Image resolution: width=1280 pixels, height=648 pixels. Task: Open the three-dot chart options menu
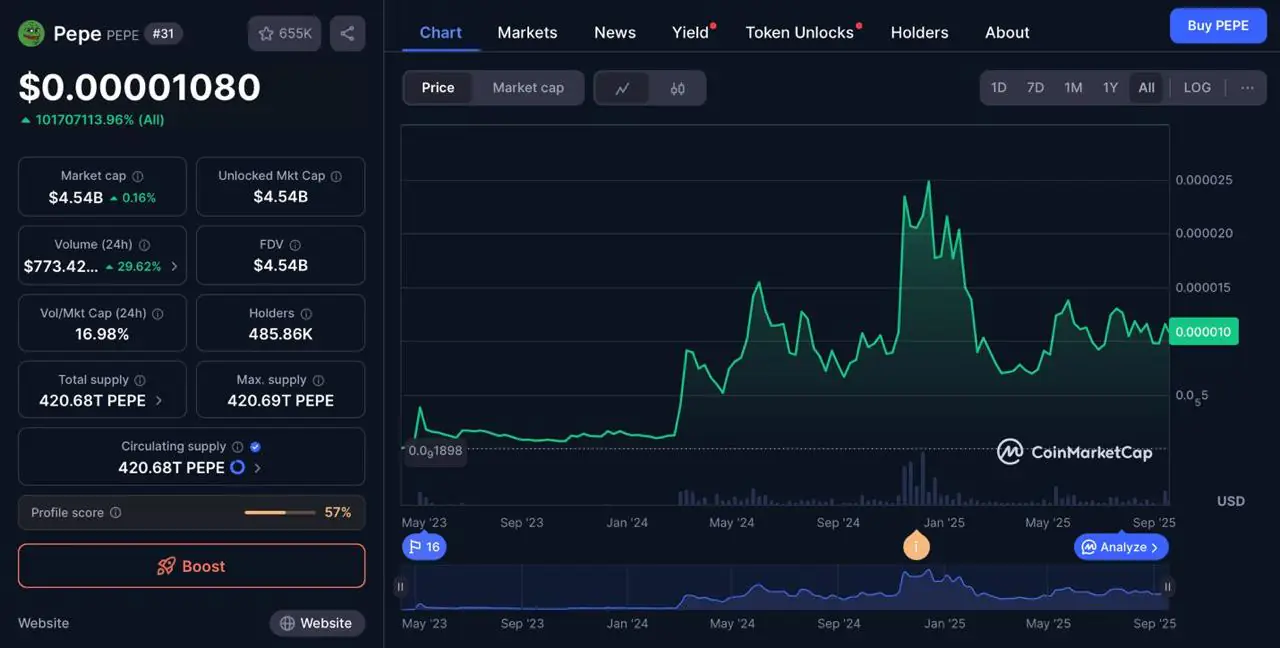[1247, 88]
